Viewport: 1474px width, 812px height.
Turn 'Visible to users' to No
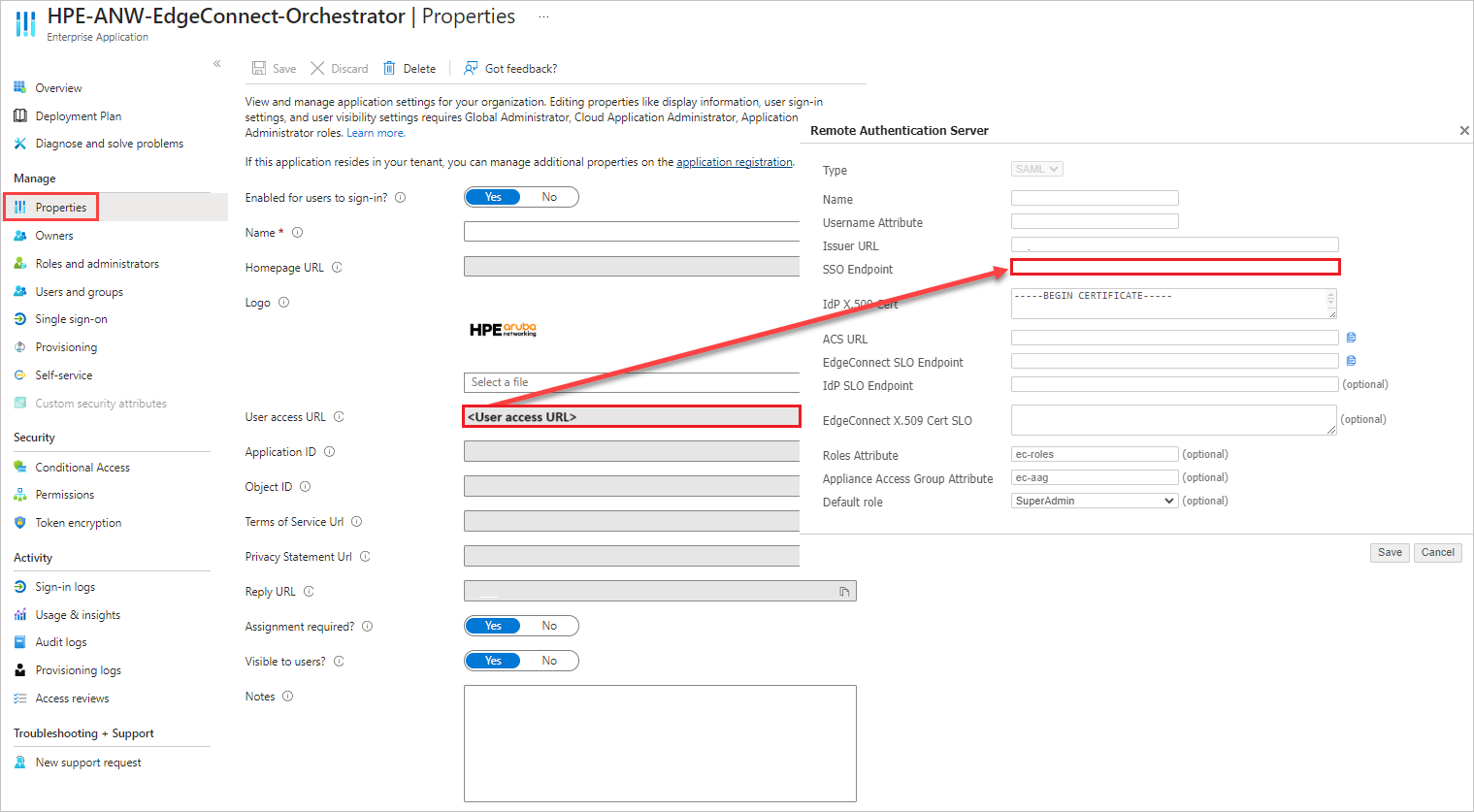(x=549, y=660)
